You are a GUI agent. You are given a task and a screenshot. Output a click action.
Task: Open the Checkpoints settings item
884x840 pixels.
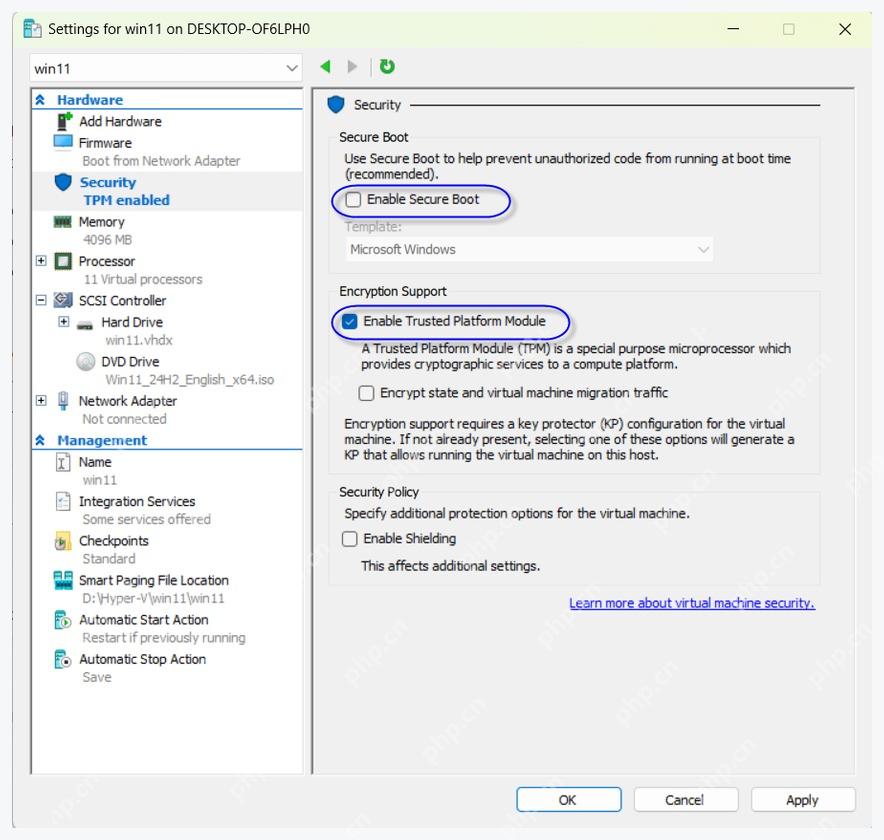tap(114, 541)
